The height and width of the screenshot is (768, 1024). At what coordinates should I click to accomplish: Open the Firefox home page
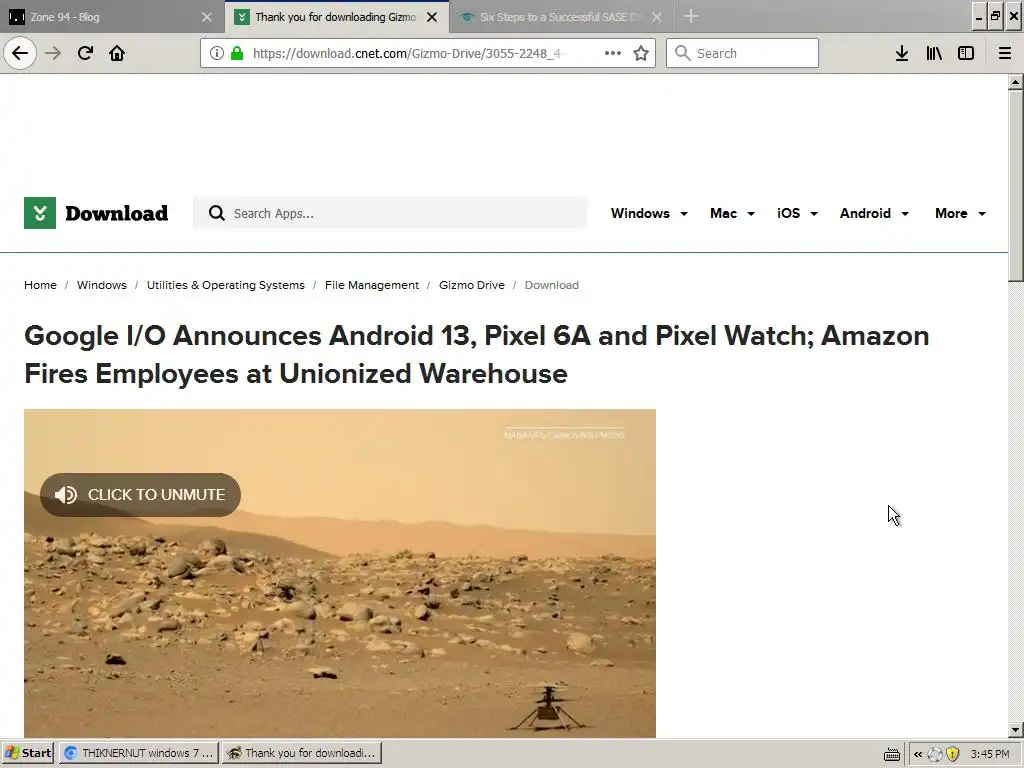tap(117, 53)
